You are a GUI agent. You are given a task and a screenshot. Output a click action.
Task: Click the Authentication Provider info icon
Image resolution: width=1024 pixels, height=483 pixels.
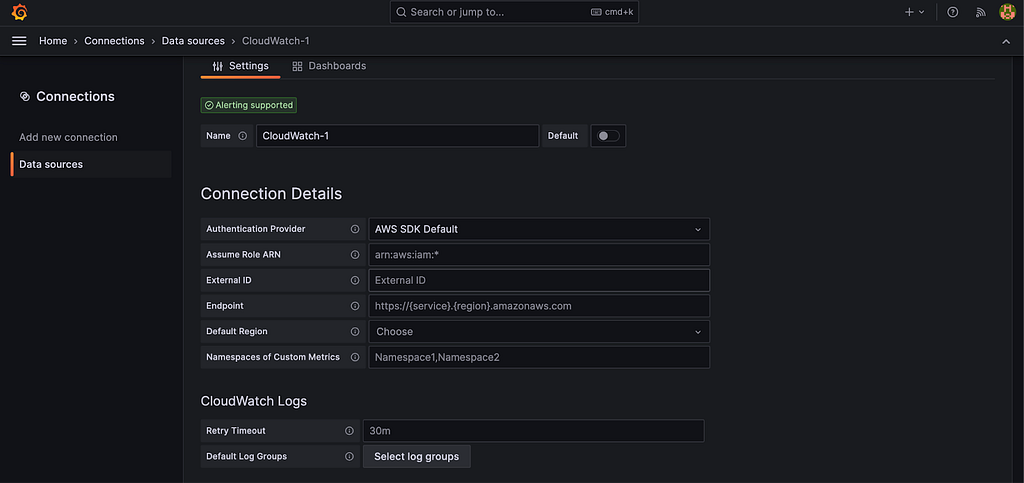(355, 229)
